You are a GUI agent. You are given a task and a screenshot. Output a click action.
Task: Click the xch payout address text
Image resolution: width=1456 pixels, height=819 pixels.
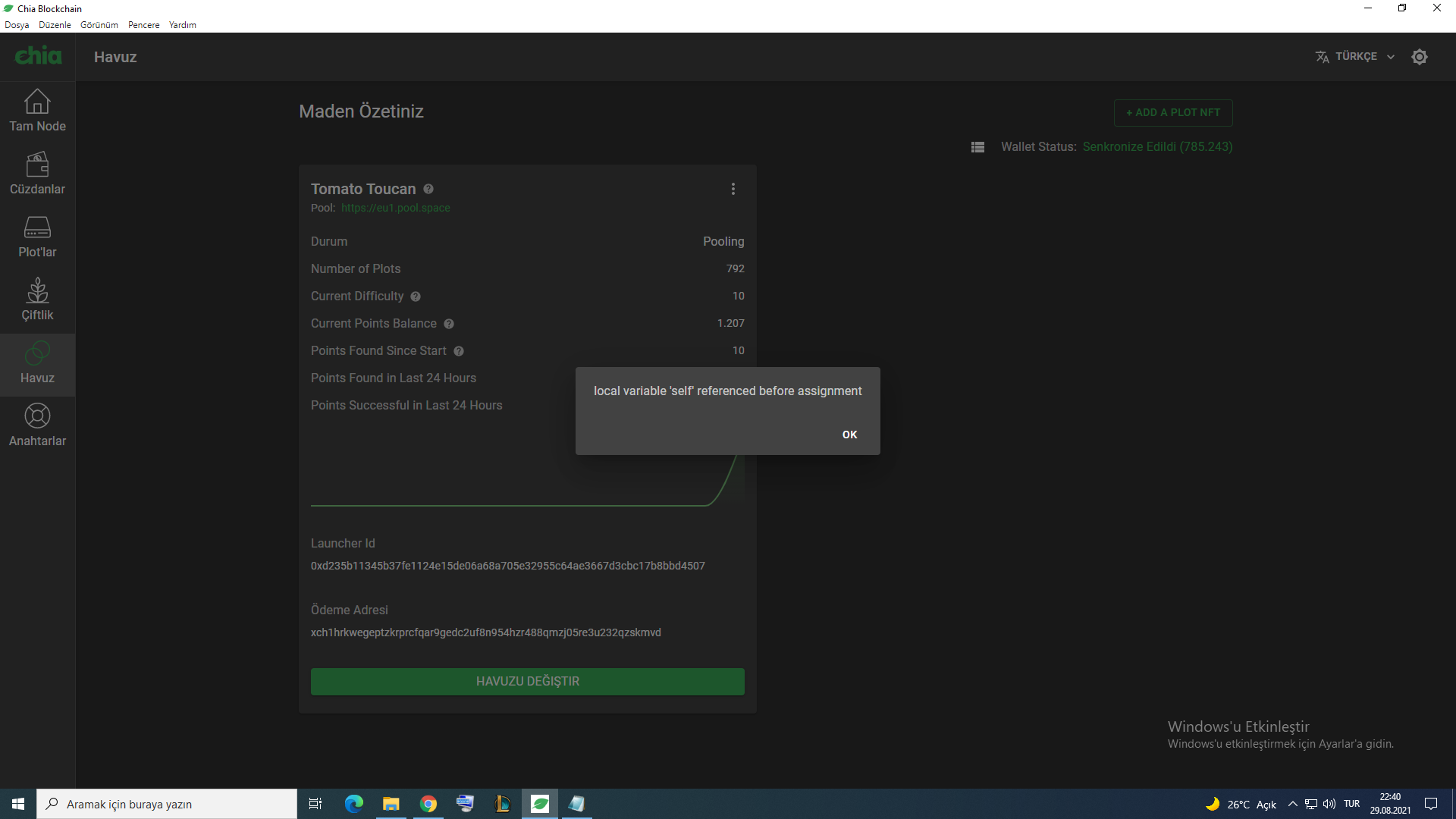click(x=485, y=632)
